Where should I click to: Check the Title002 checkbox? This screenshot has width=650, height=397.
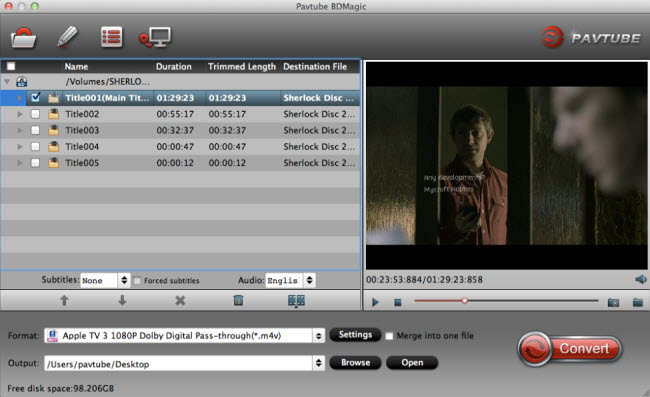35,114
